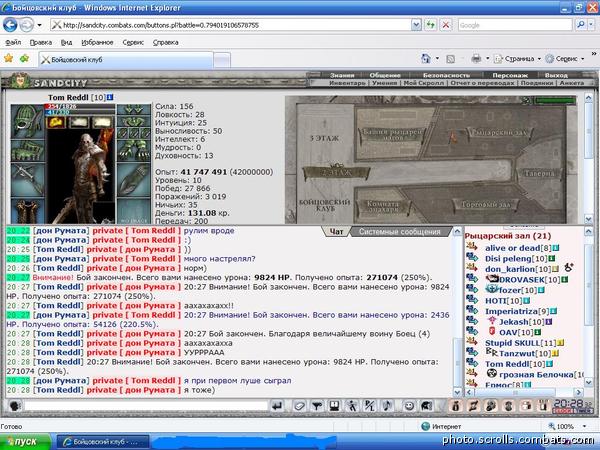Image resolution: width=600 pixels, height=450 pixels.
Task: Open the Вид menu
Action: pos(66,42)
